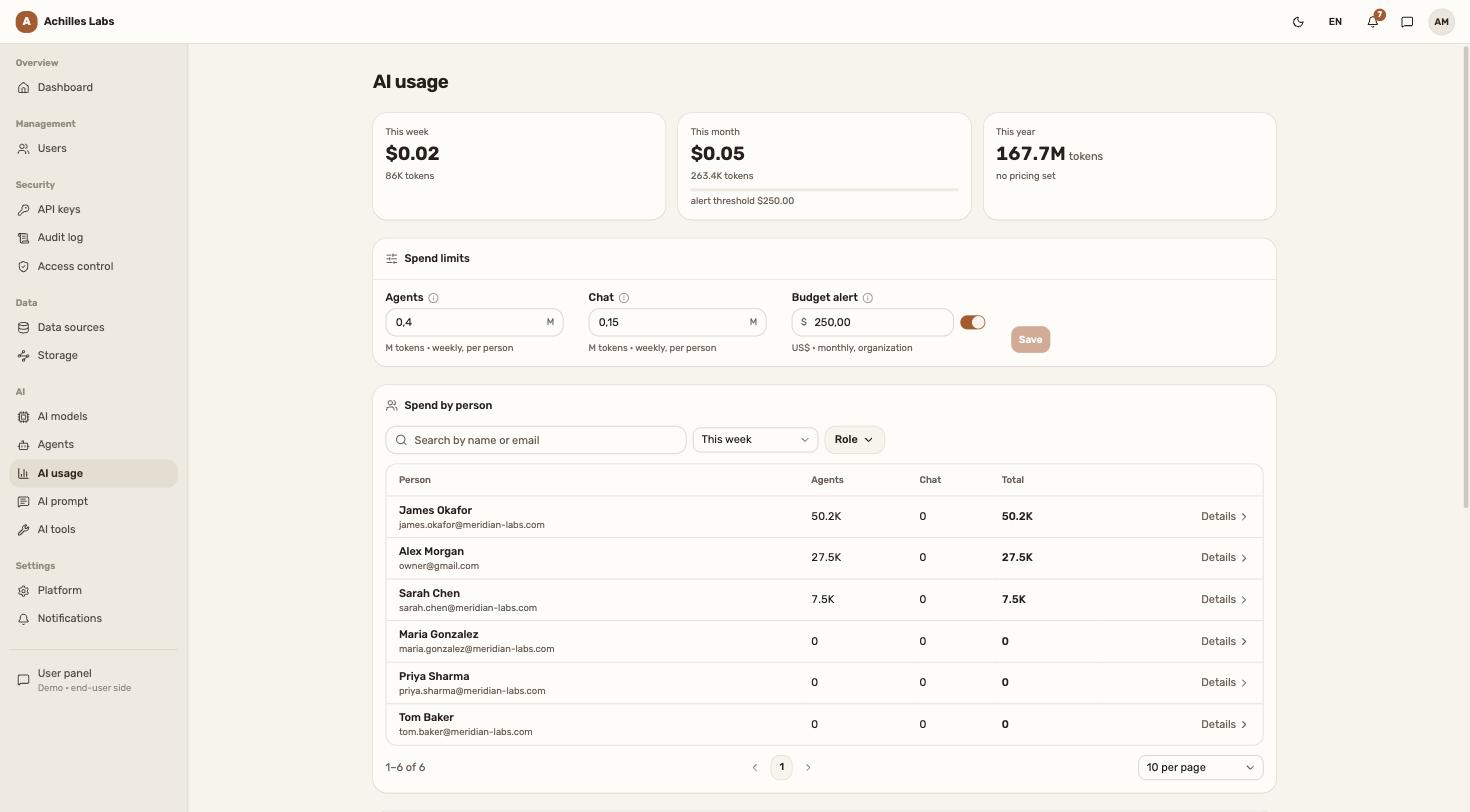Click the Agents token limit field
Viewport: 1470px width, 812px height.
point(474,322)
